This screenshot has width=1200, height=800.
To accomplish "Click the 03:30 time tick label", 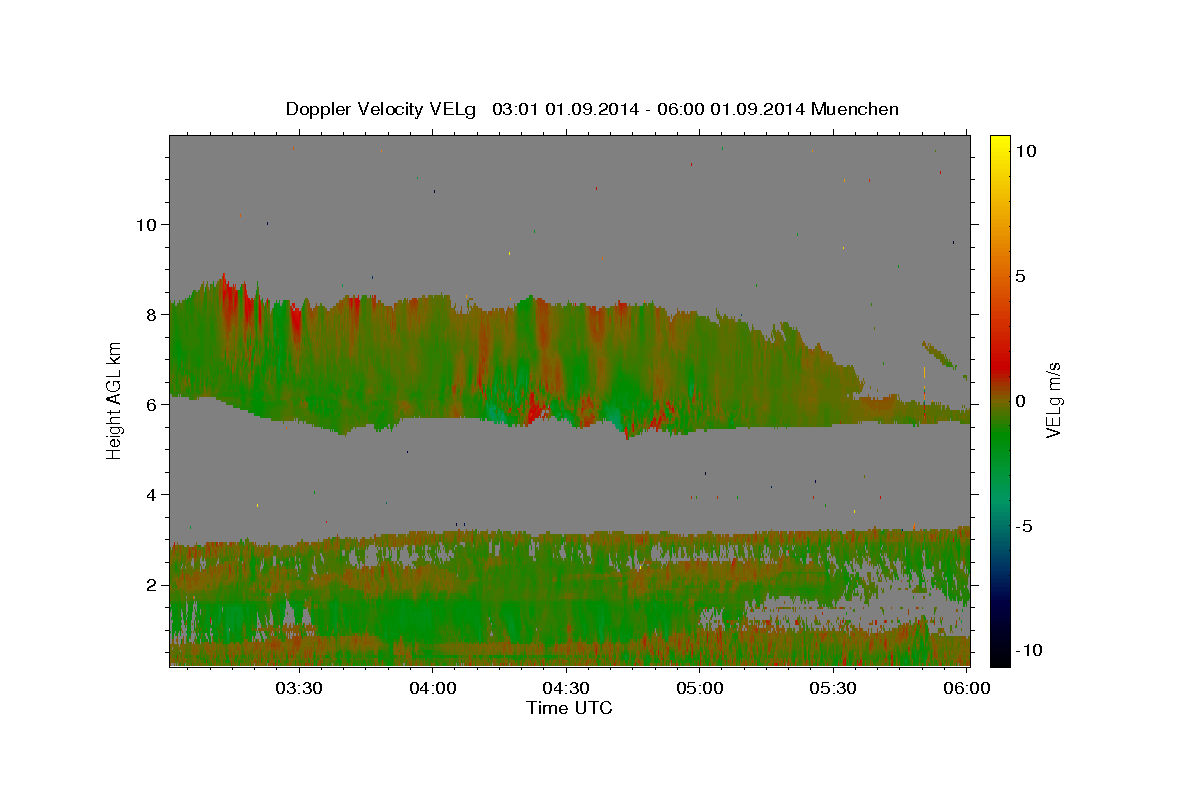I will (299, 688).
